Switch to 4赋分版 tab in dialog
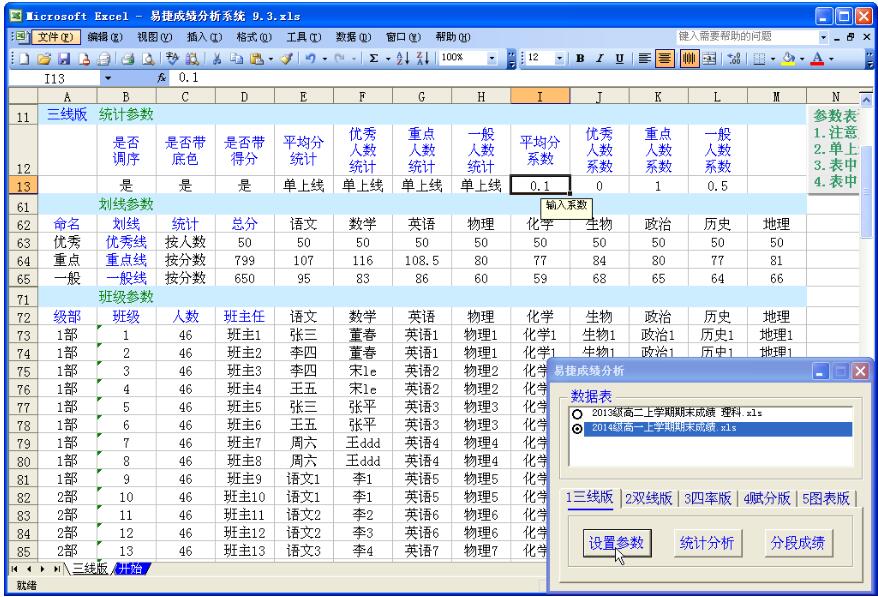Screen dimensions: 878x597 (x=767, y=498)
